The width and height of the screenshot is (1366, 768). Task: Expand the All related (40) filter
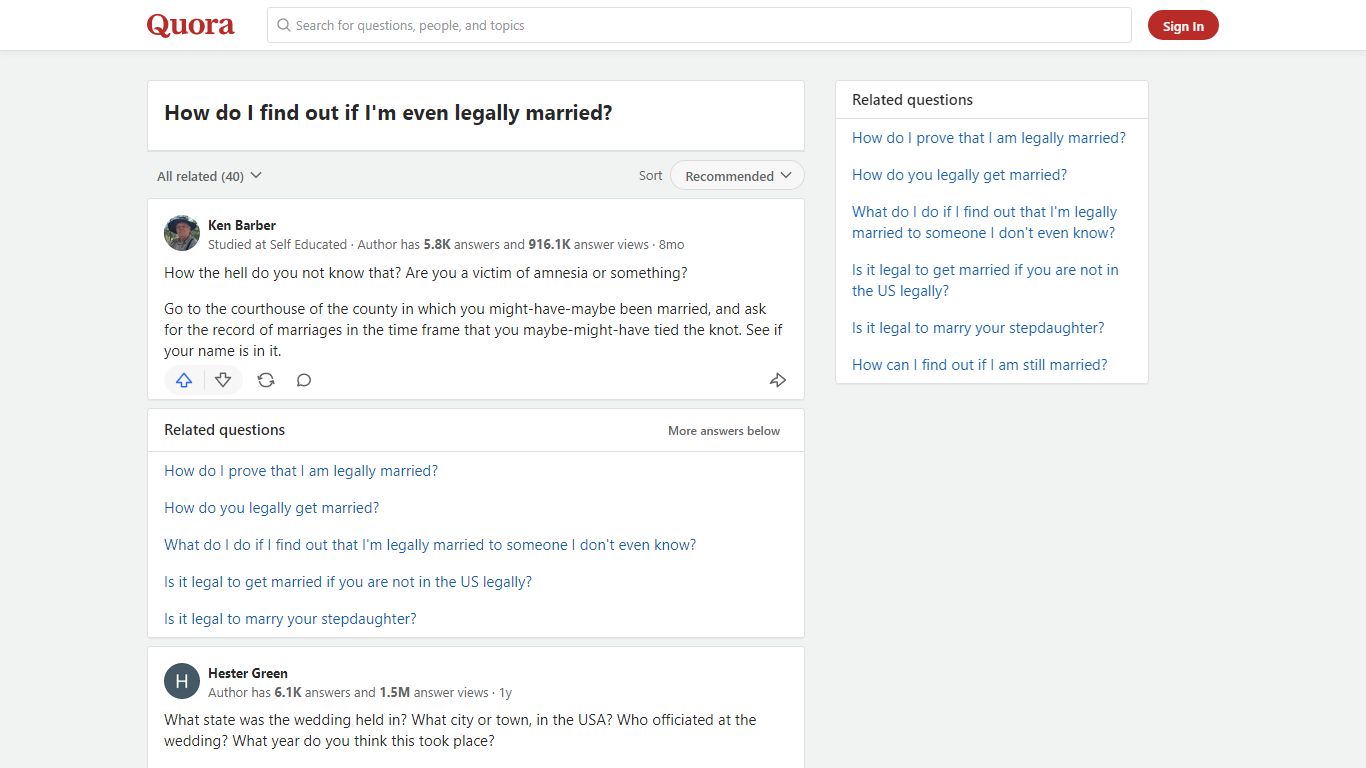click(209, 176)
